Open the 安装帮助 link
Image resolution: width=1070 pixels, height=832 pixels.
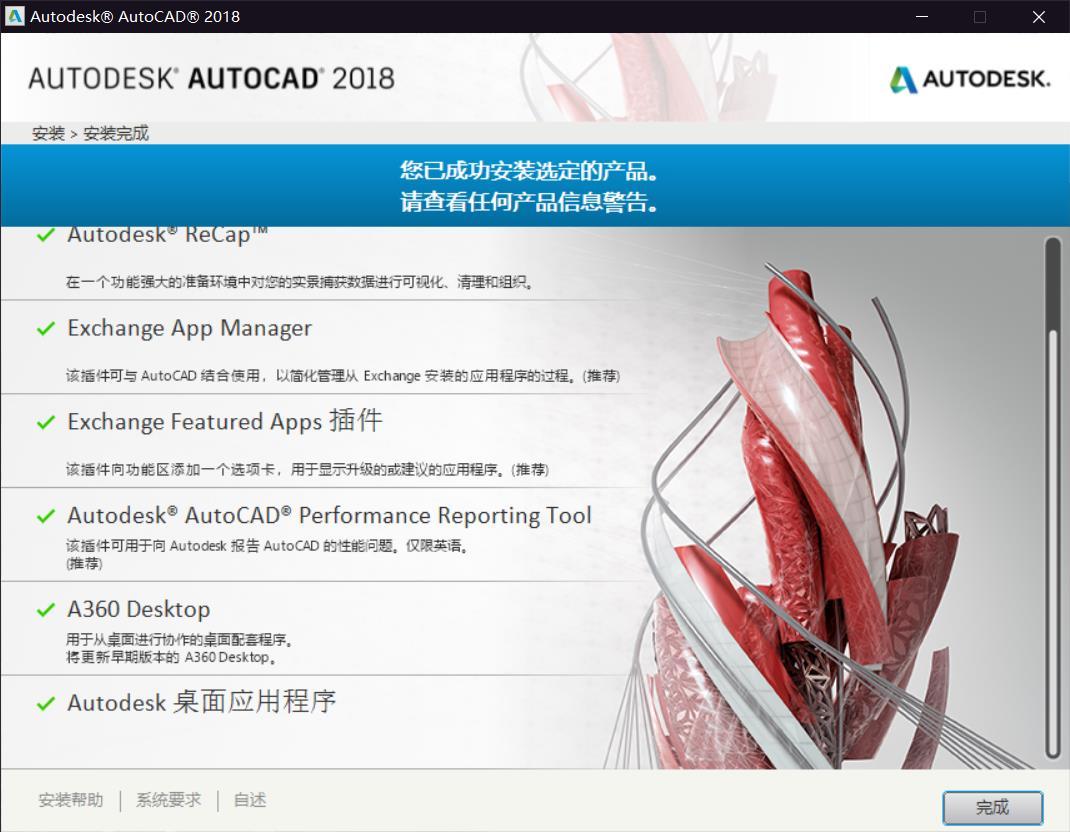pos(71,800)
